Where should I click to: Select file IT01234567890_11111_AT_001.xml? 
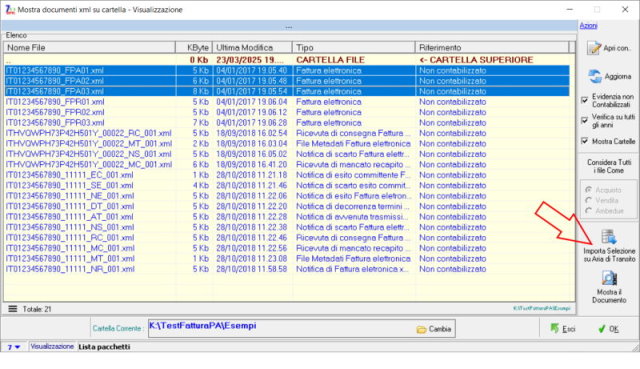pyautogui.click(x=287, y=217)
